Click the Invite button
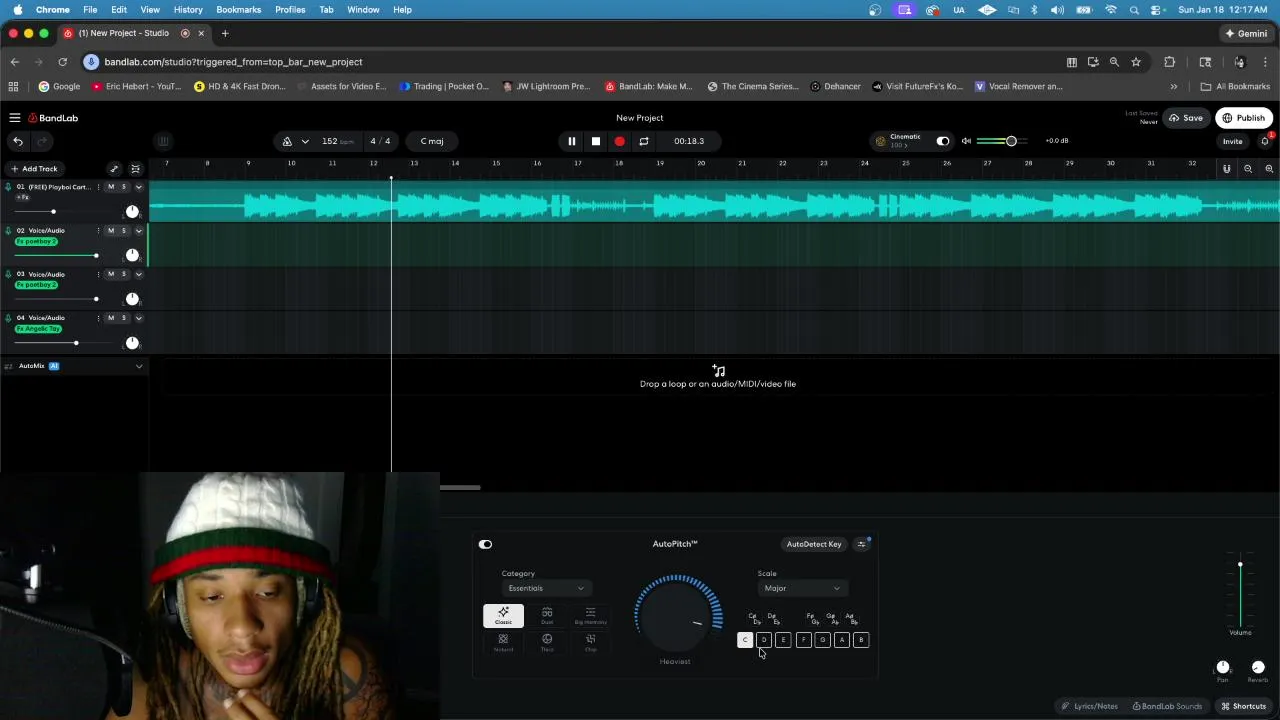 1232,141
